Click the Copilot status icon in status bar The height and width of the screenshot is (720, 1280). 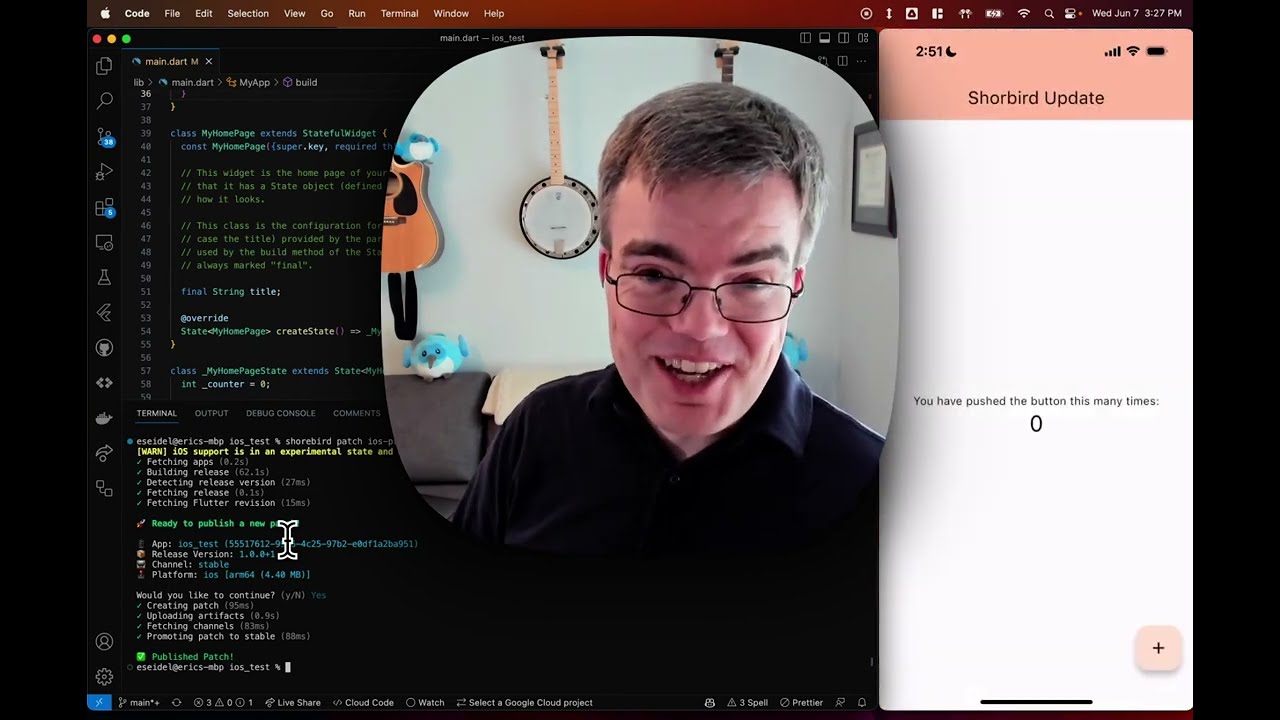710,702
